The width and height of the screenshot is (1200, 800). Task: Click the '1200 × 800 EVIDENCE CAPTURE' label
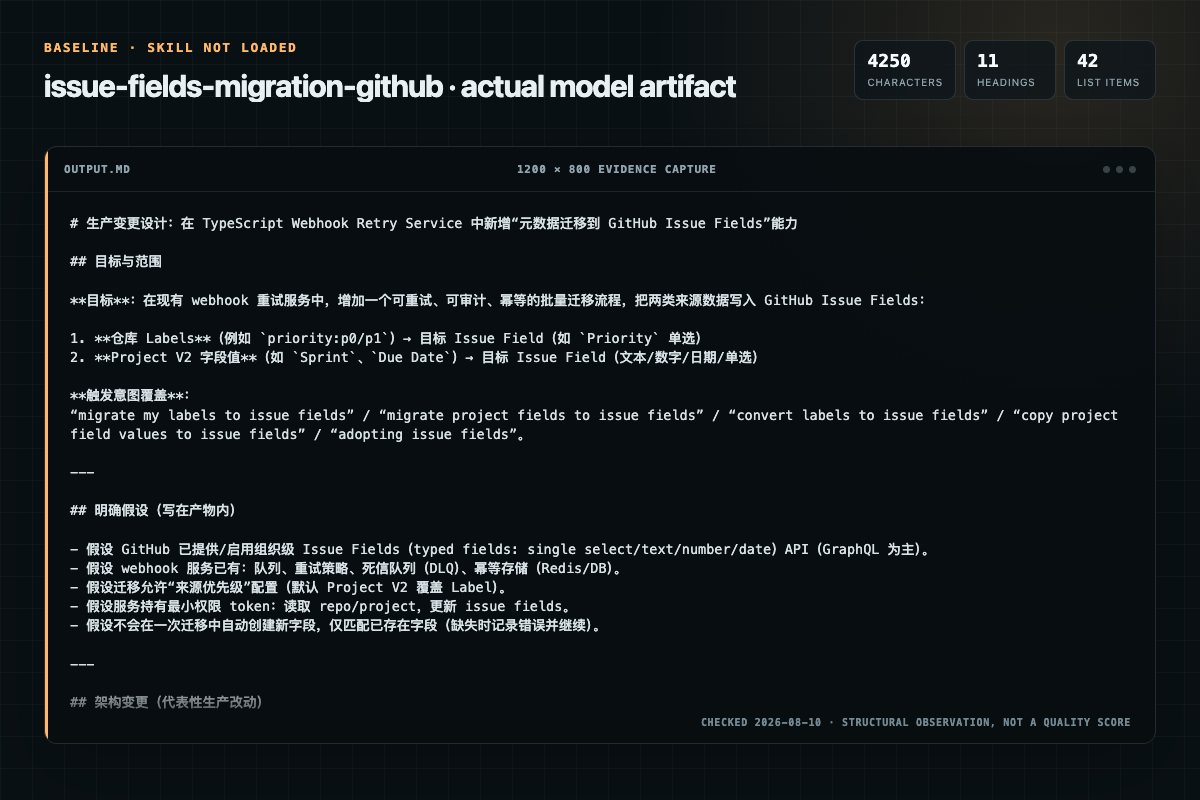[616, 169]
